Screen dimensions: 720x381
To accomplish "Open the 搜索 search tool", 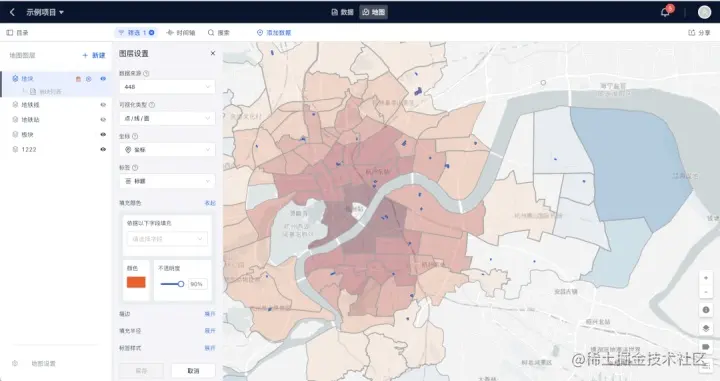I will point(219,33).
